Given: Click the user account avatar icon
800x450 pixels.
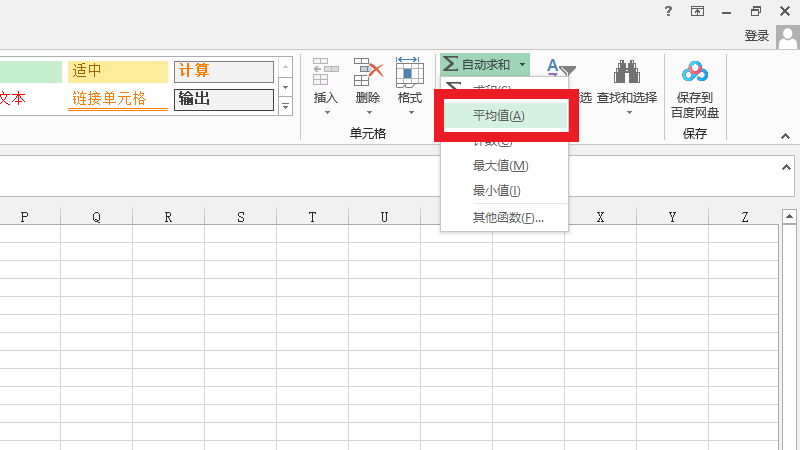Looking at the screenshot, I should click(x=786, y=36).
